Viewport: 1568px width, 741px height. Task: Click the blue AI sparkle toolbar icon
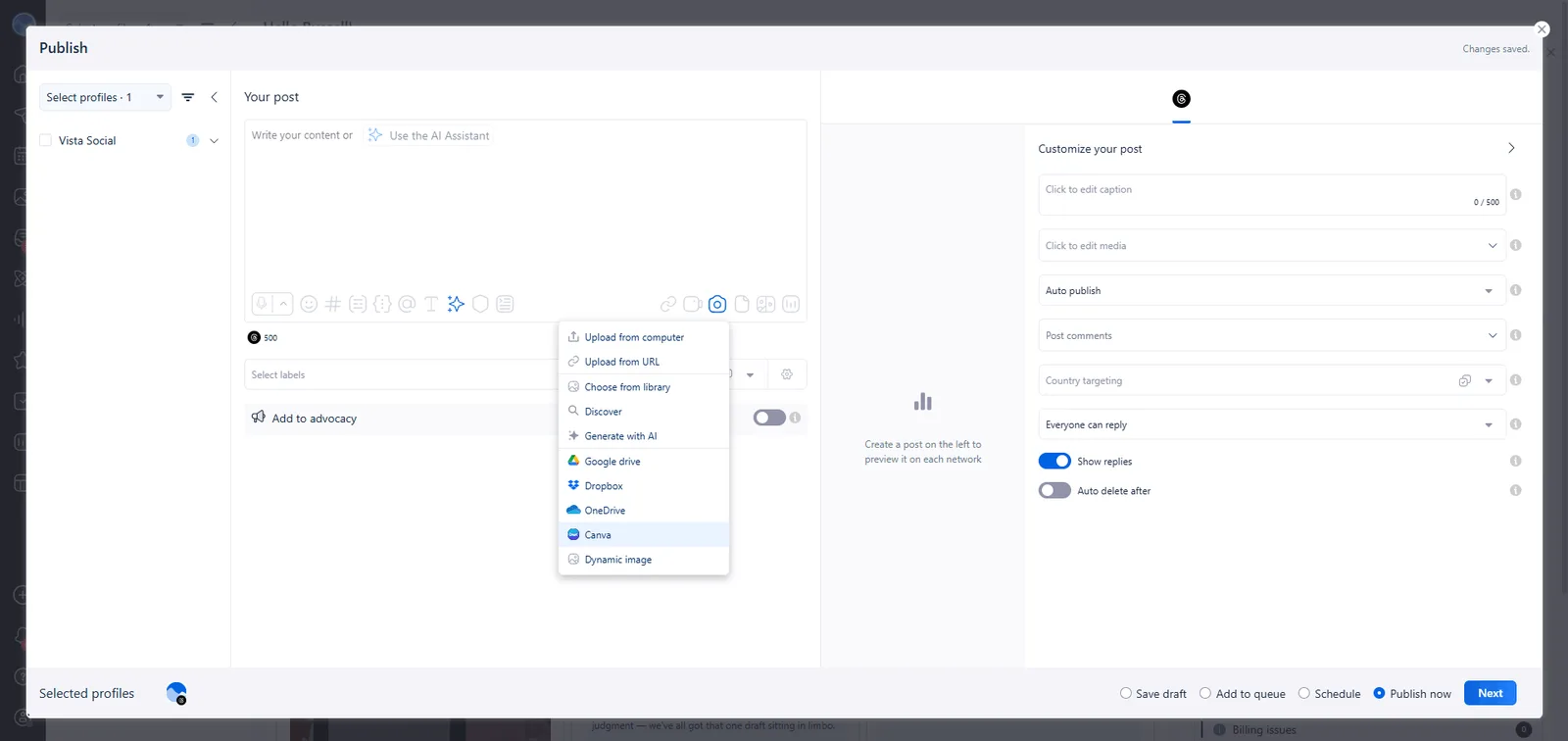pos(456,304)
